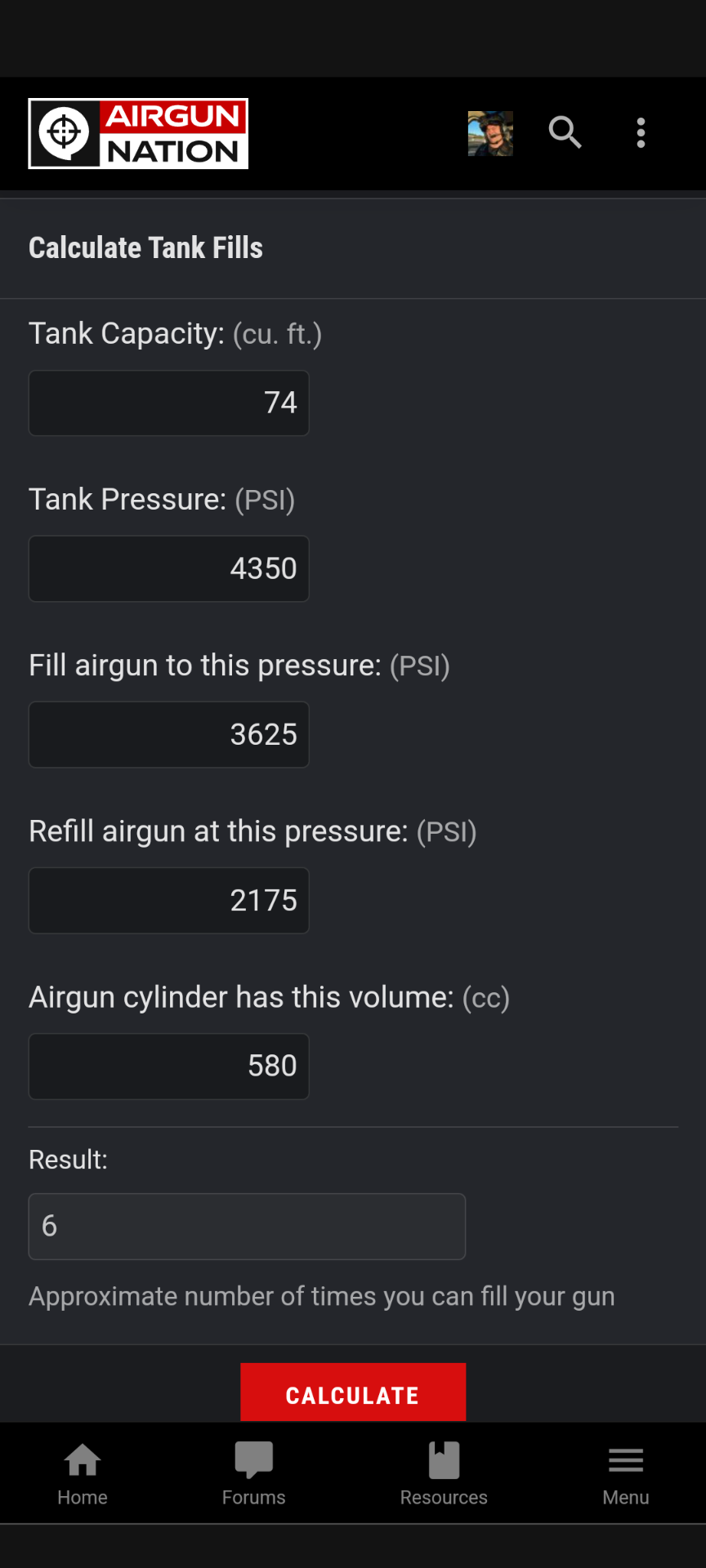Click the Tank Pressure field showing 4350
The width and height of the screenshot is (706, 1568).
click(x=169, y=568)
